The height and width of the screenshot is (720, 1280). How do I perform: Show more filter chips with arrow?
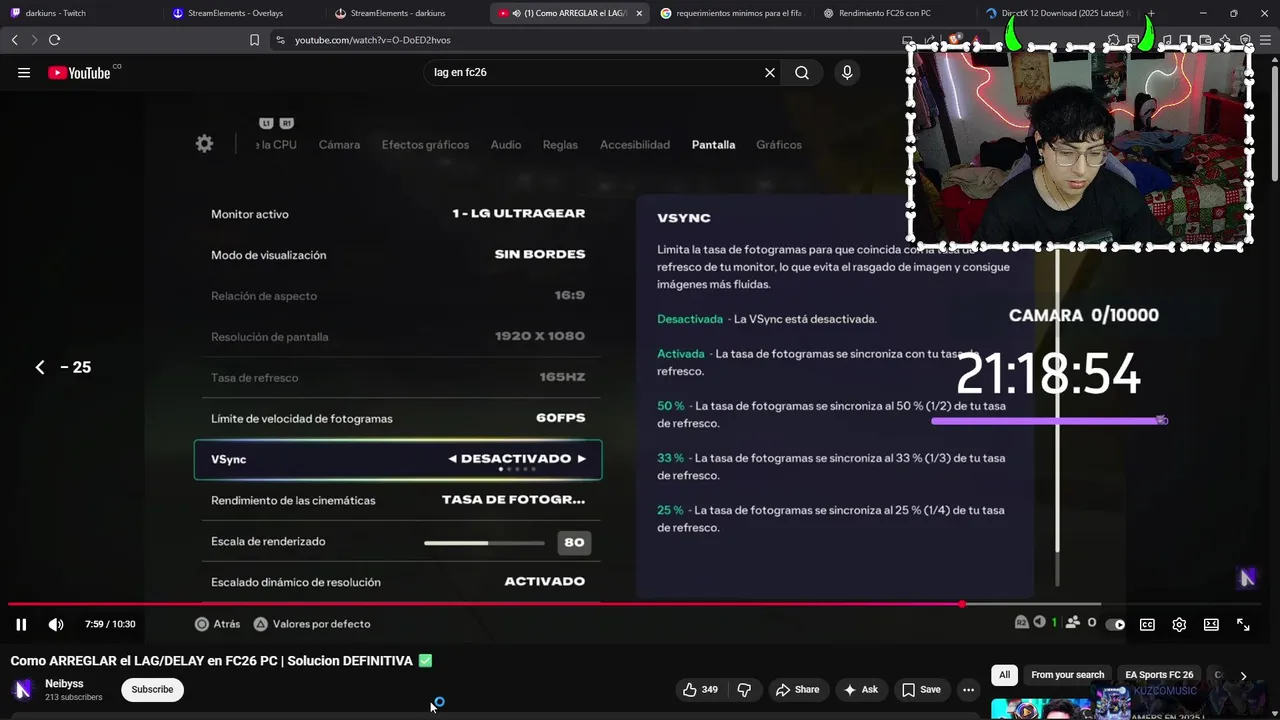[x=1243, y=675]
